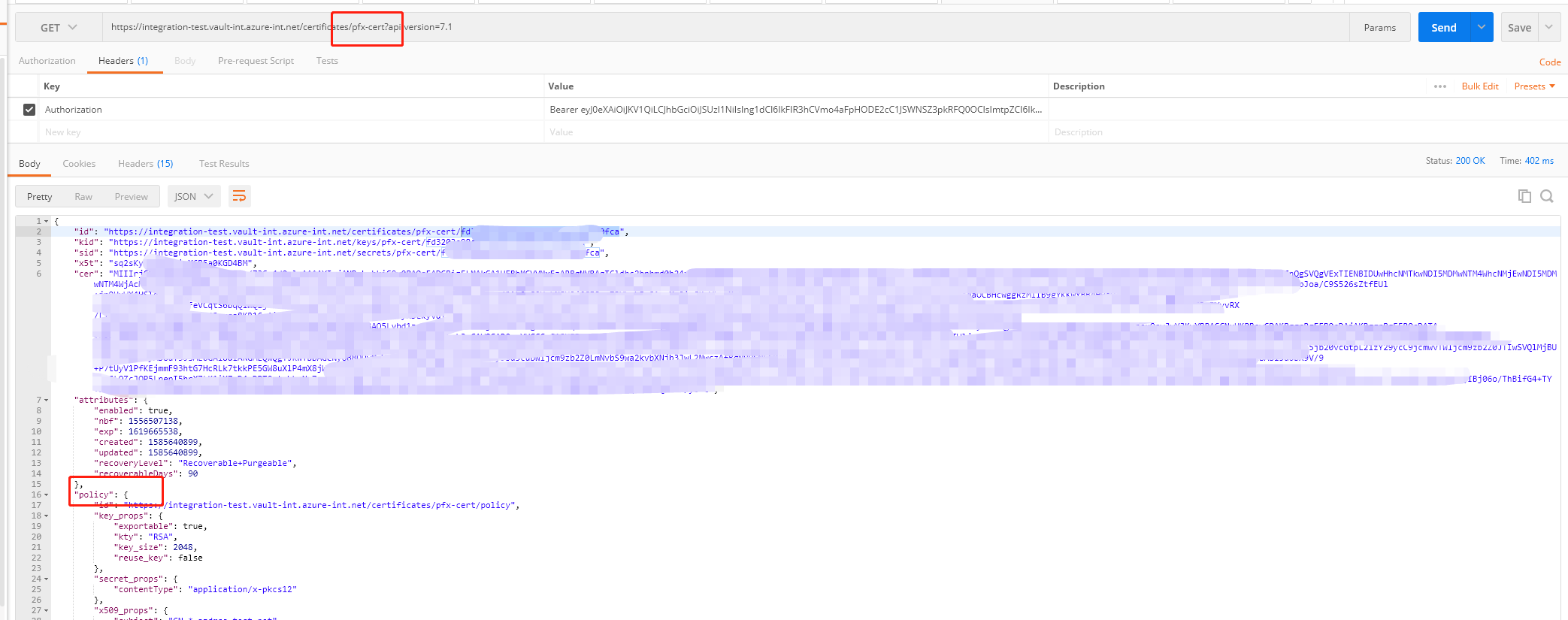
Task: Click the Authorization key cell
Action: click(292, 110)
